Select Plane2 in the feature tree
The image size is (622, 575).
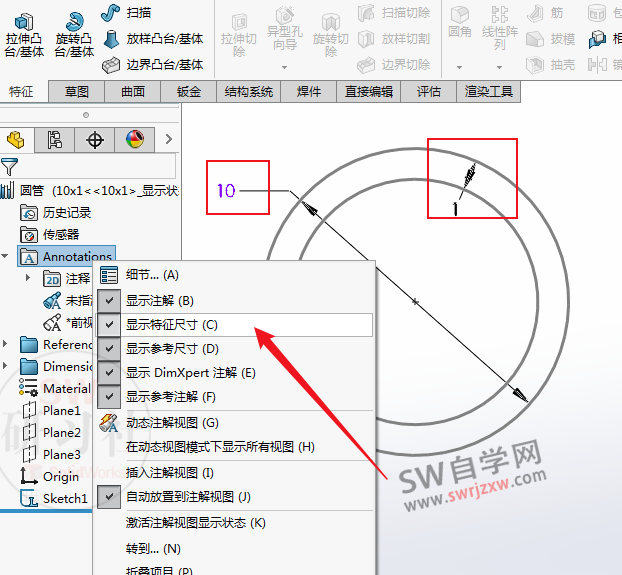52,432
